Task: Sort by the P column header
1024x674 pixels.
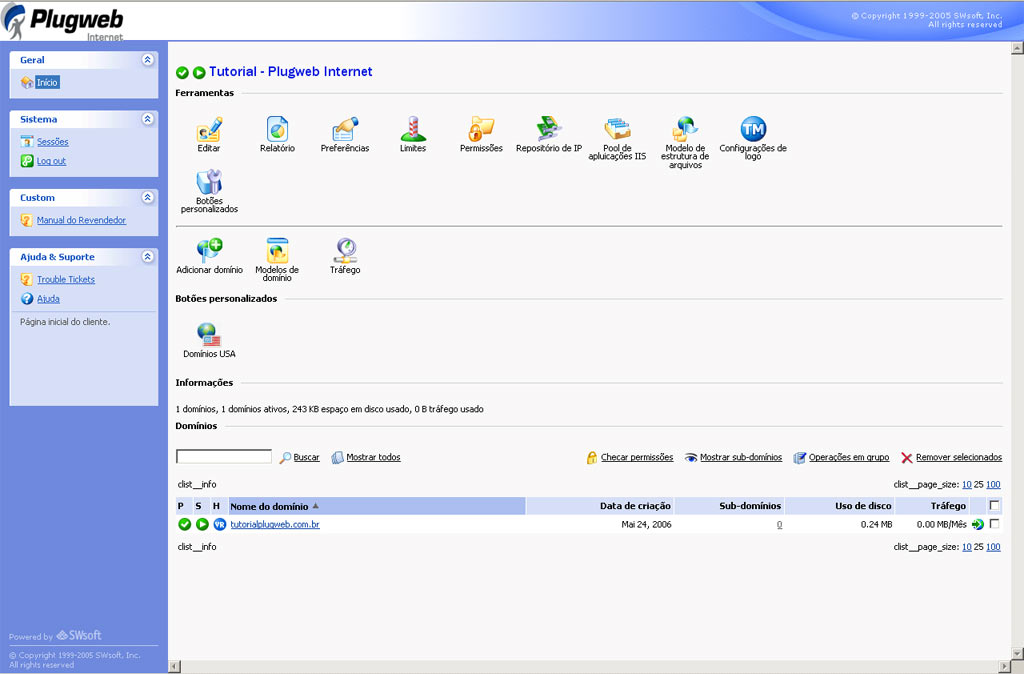Action: click(181, 506)
